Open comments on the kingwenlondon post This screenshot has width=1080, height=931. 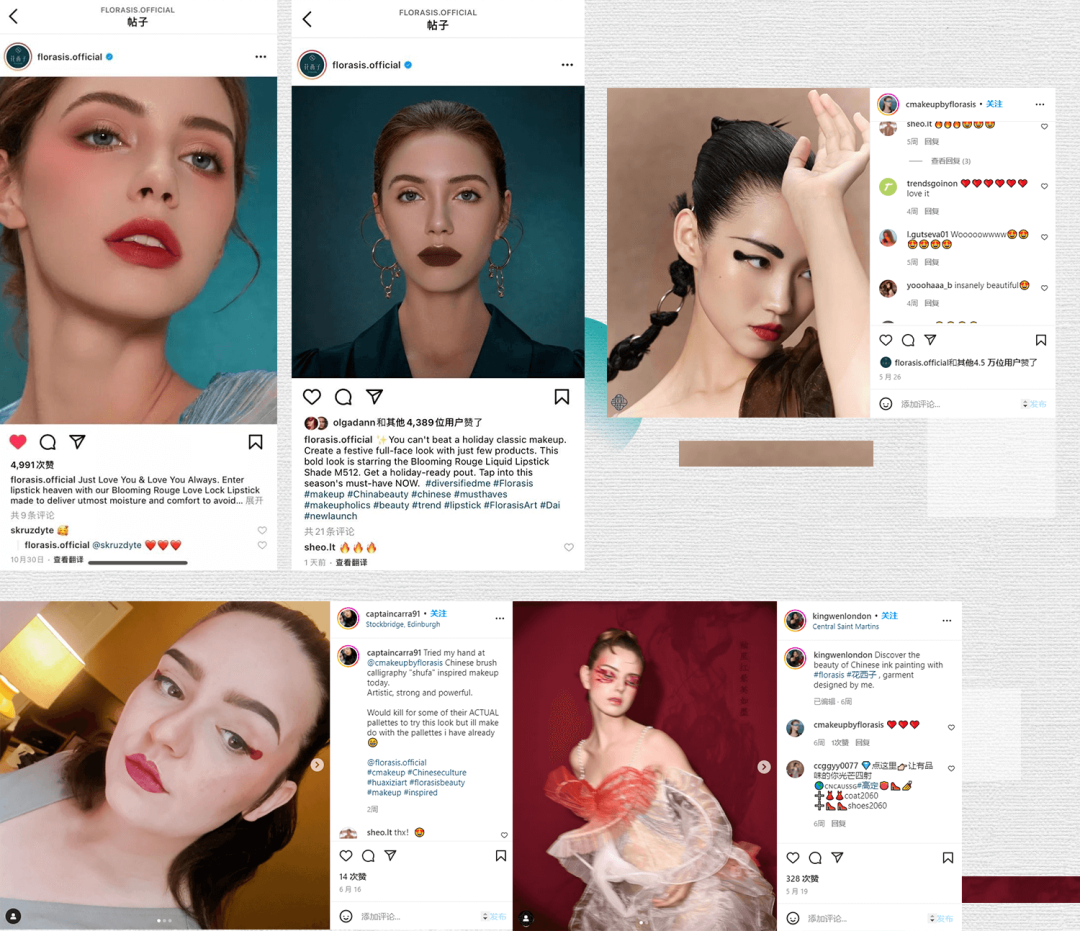point(815,857)
